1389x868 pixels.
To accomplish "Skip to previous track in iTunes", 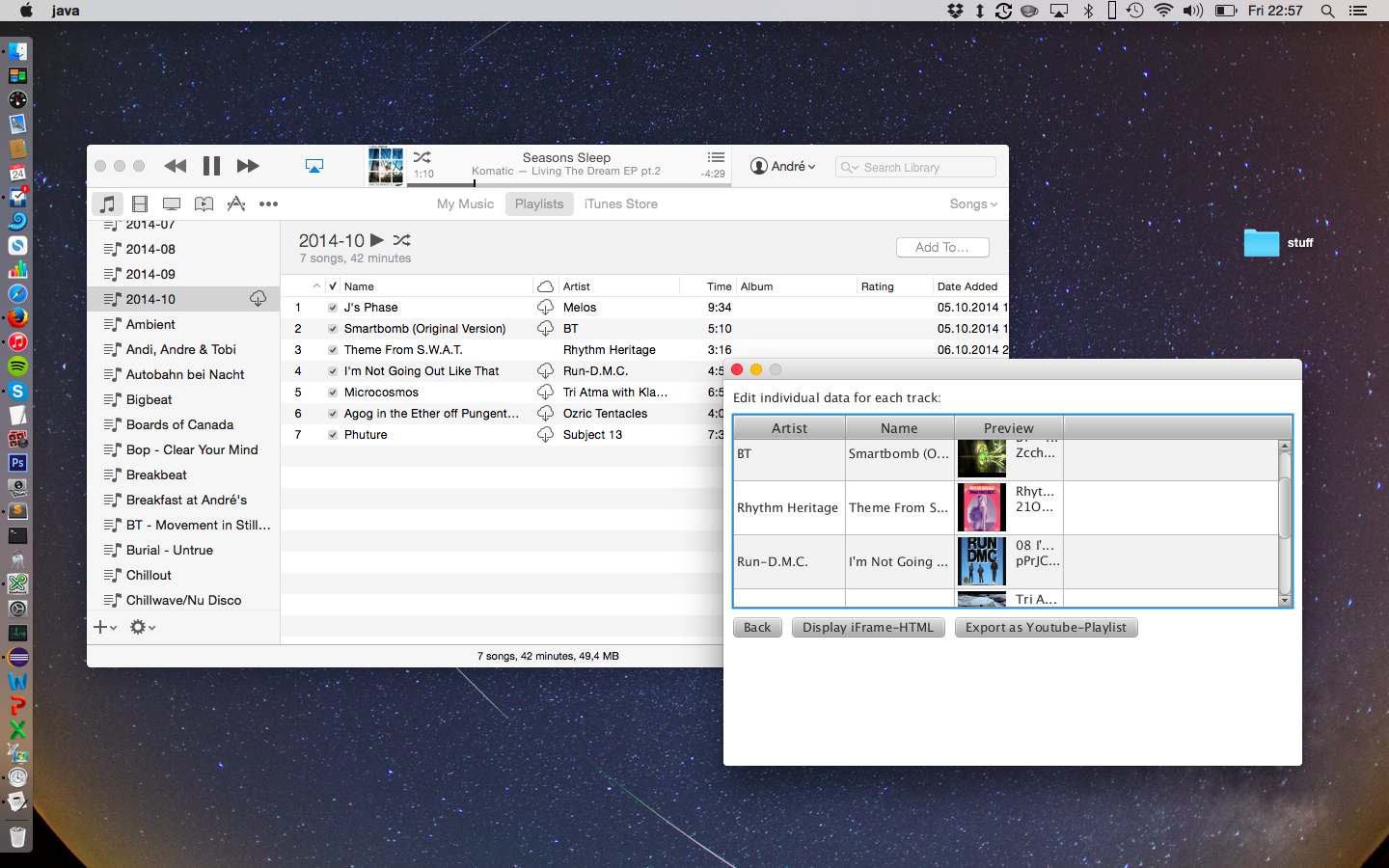I will point(175,166).
